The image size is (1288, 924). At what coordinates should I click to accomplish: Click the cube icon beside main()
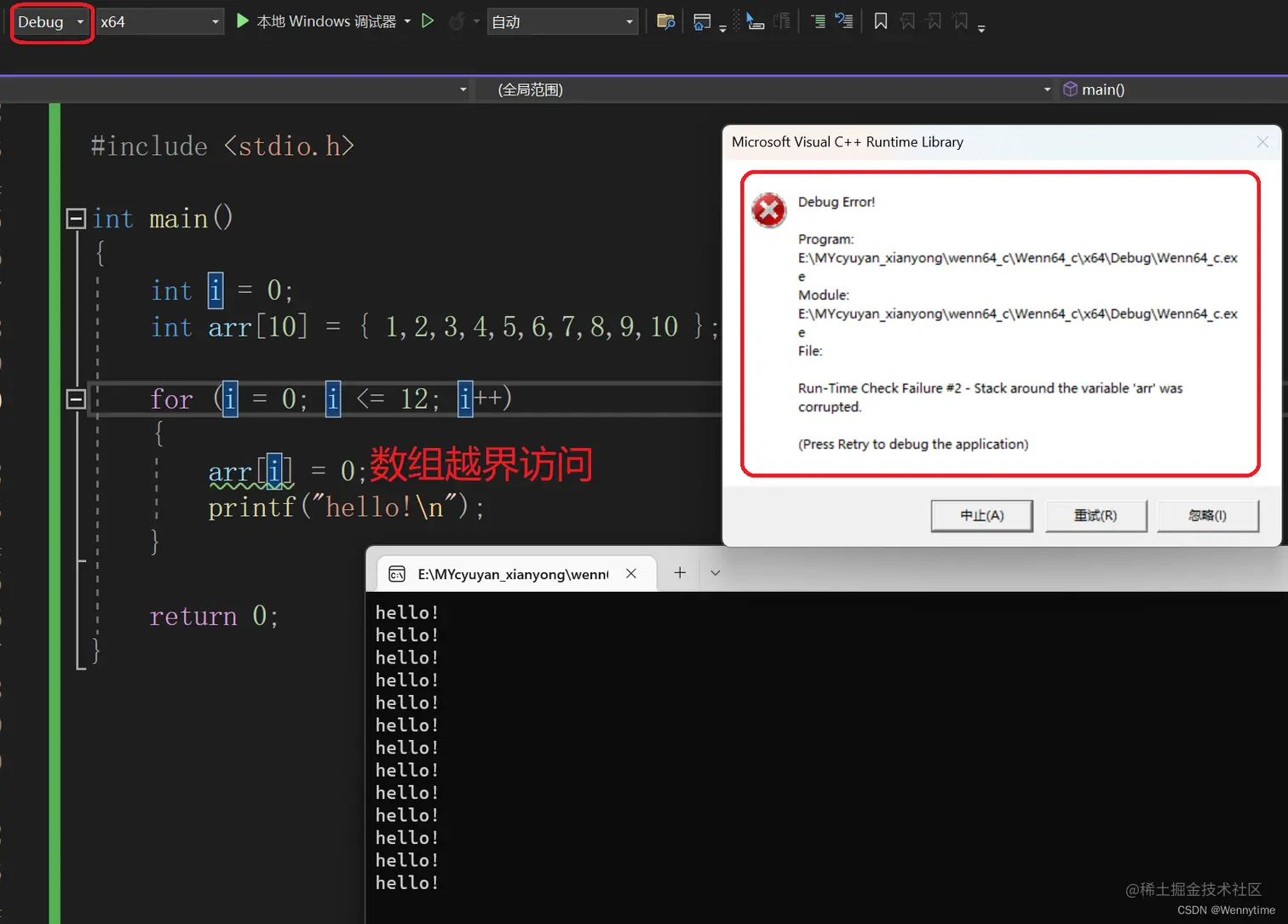(1071, 89)
